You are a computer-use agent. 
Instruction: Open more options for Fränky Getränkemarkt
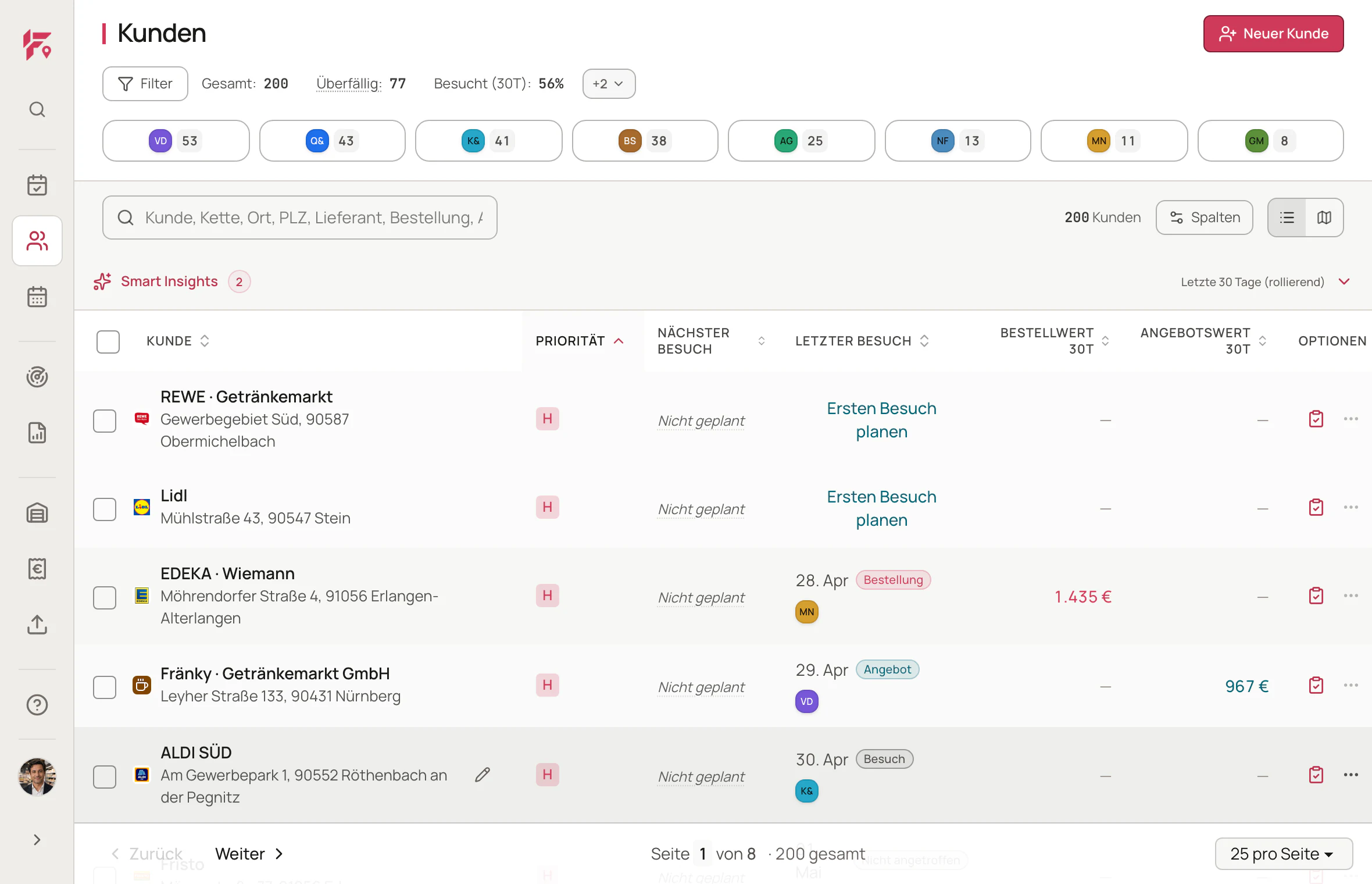point(1351,685)
